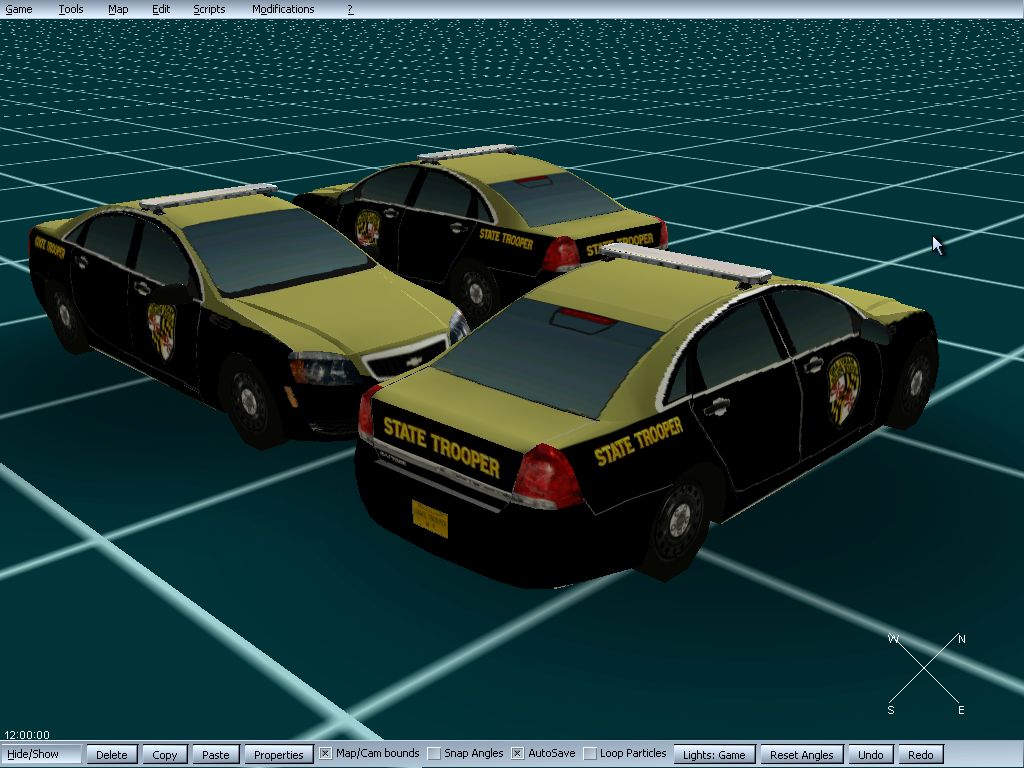
Task: Open the Modifications menu
Action: point(283,9)
